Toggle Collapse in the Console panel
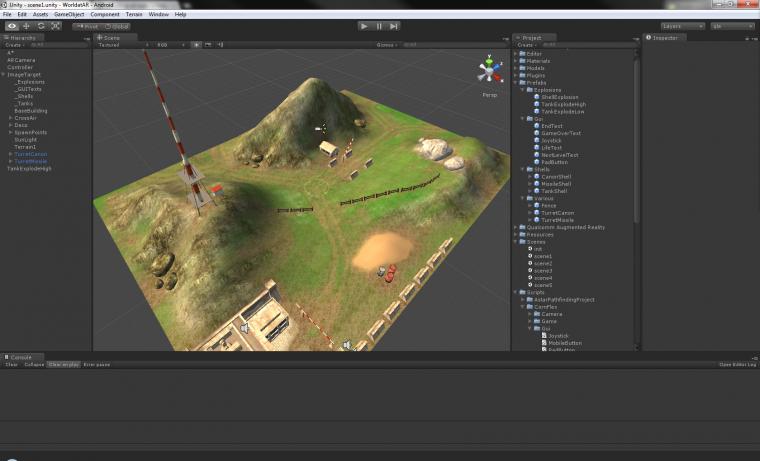Screen dimensions: 760x461 point(34,365)
